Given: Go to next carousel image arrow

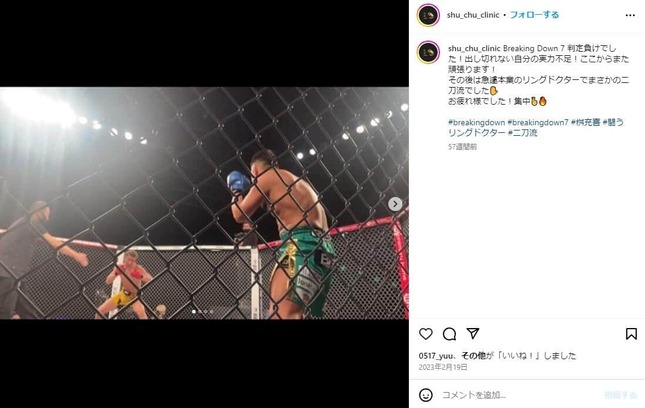Looking at the screenshot, I should click(x=395, y=204).
